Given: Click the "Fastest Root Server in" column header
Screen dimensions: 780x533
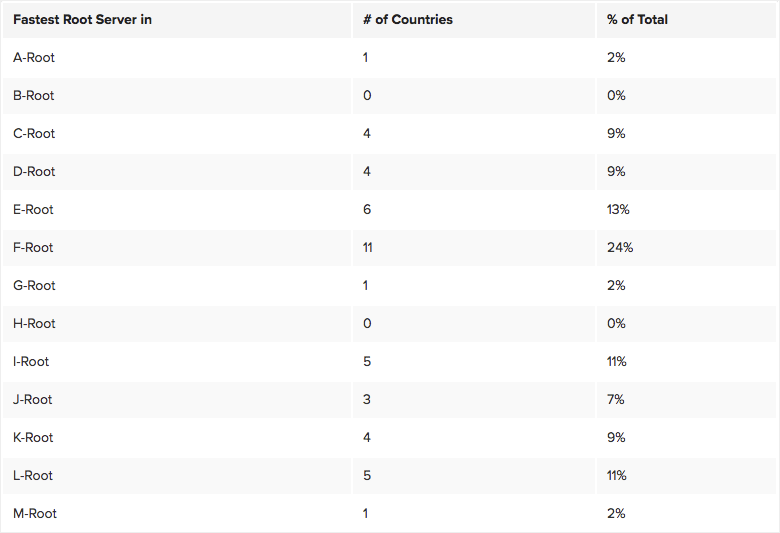Looking at the screenshot, I should (x=82, y=20).
